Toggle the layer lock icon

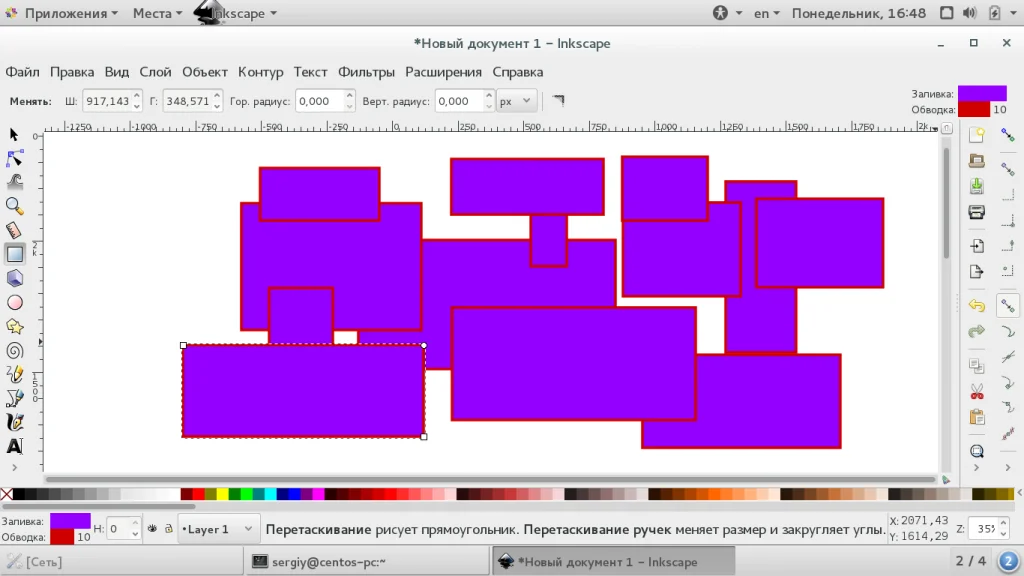click(x=168, y=528)
